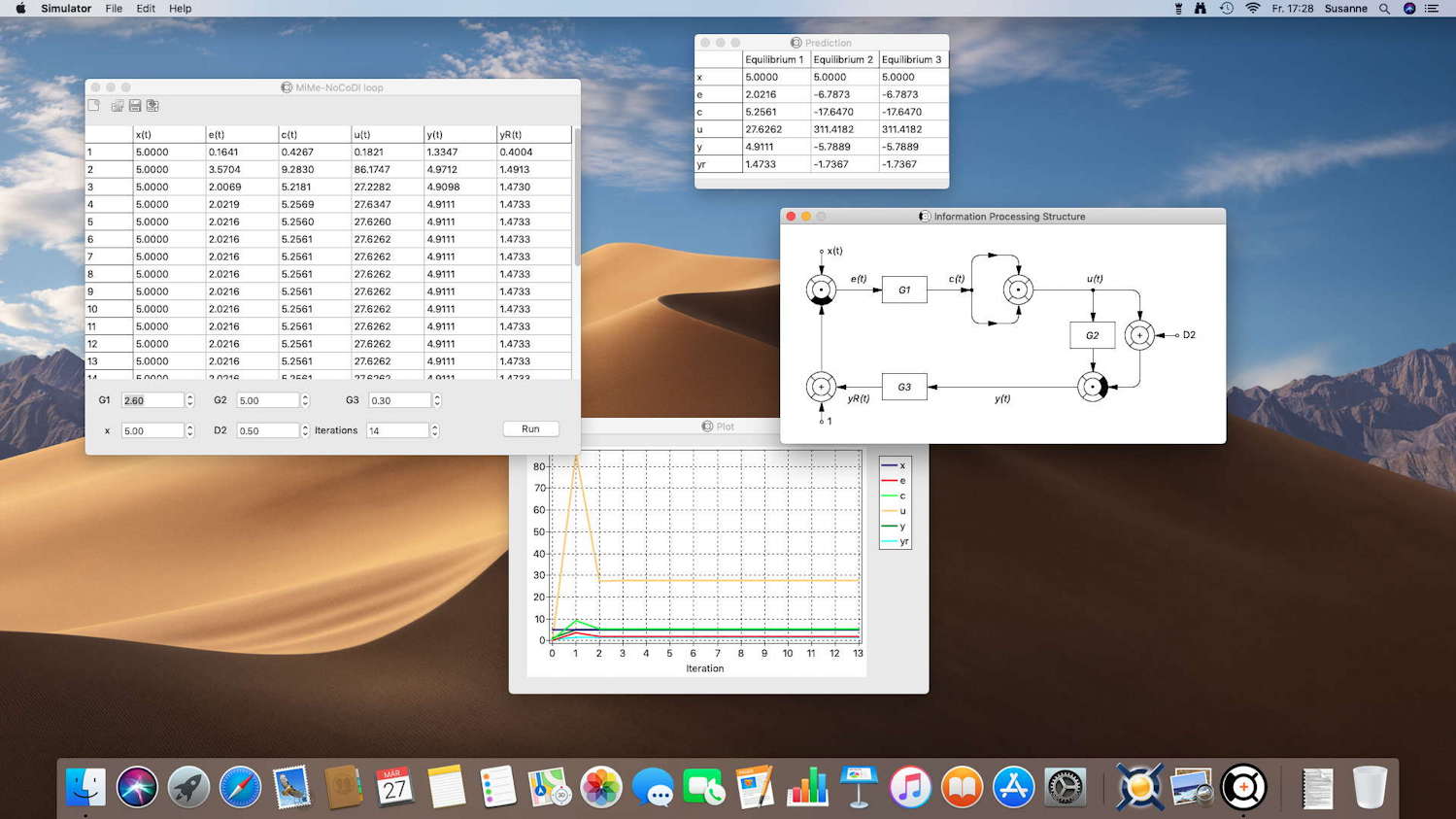Open the File menu
1456x819 pixels.
[x=114, y=9]
